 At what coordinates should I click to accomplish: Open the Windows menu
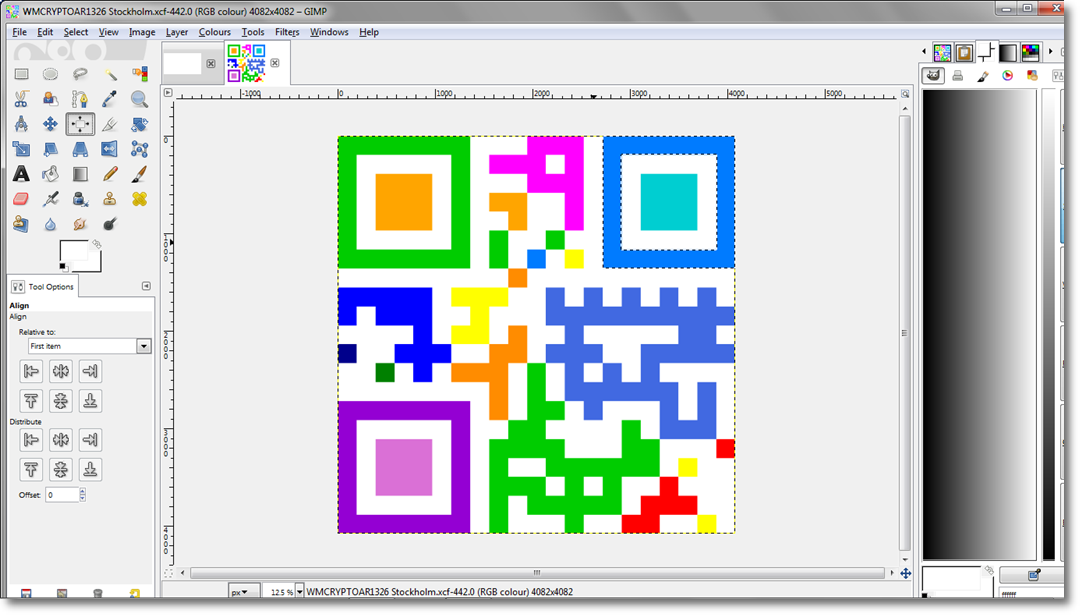pos(329,32)
